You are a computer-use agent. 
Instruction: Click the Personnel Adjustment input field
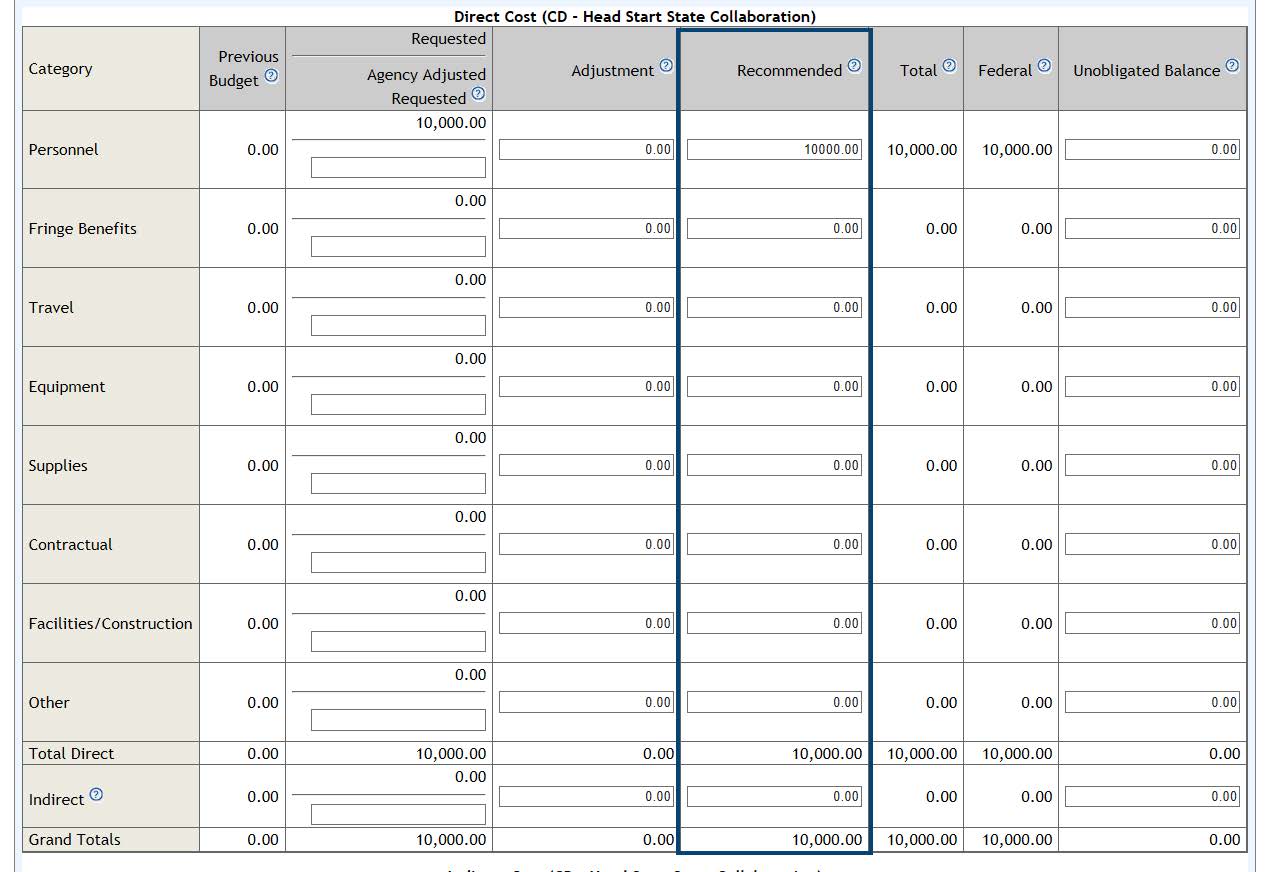tap(586, 150)
